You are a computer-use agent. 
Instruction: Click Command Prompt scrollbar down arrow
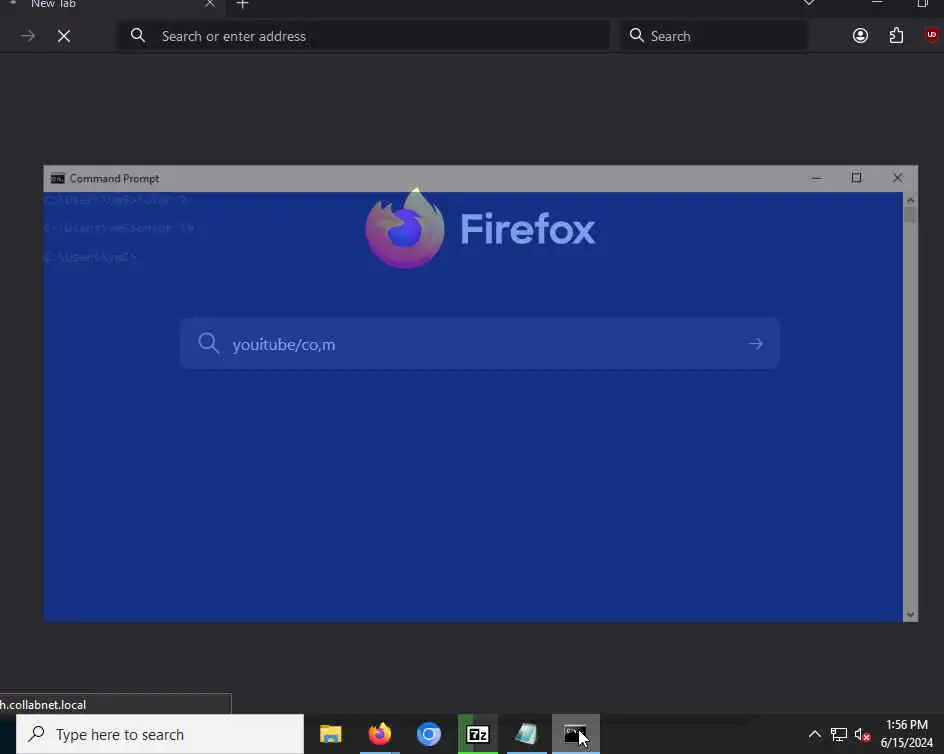click(910, 615)
